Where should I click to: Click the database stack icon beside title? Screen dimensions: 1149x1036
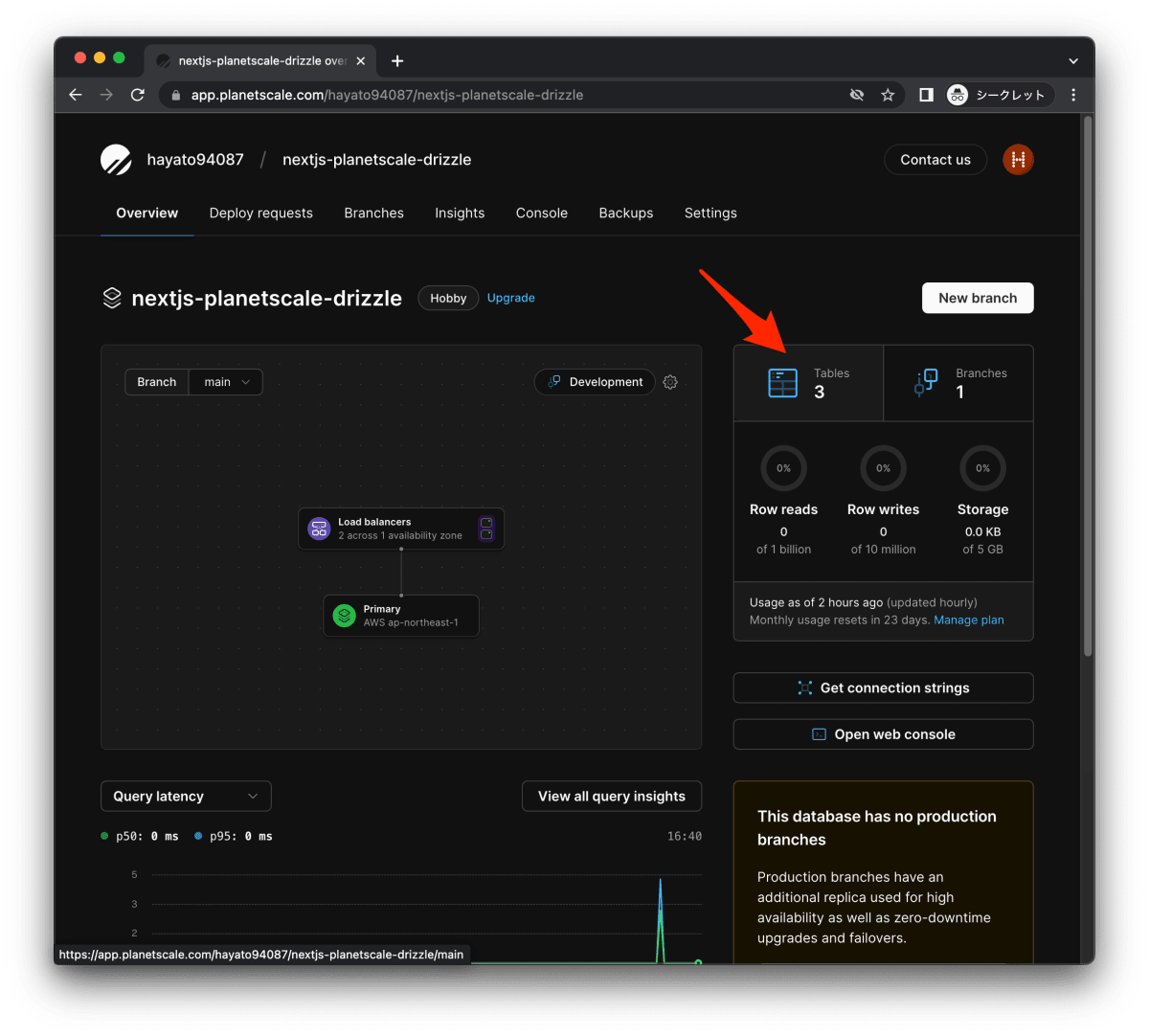pyautogui.click(x=112, y=298)
